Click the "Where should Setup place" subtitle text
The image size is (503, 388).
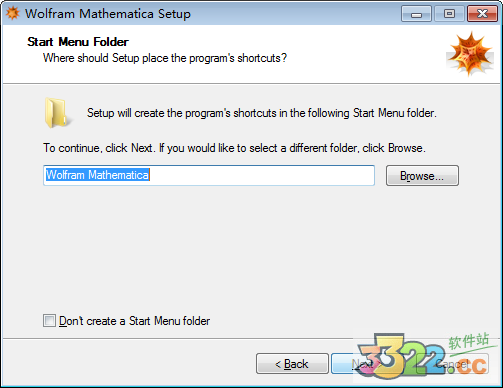[x=165, y=58]
